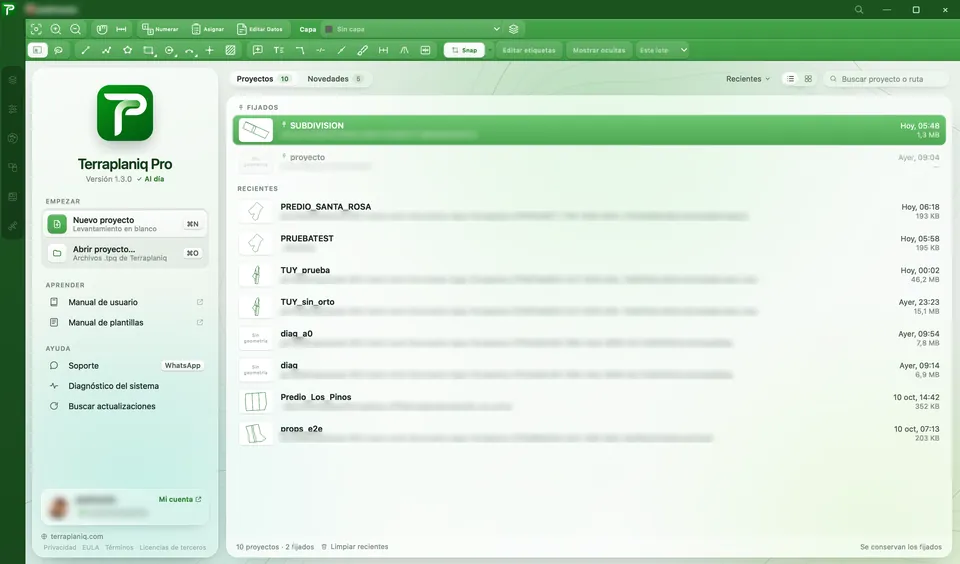
Task: Click the zoom out magnifier icon
Action: pos(75,29)
